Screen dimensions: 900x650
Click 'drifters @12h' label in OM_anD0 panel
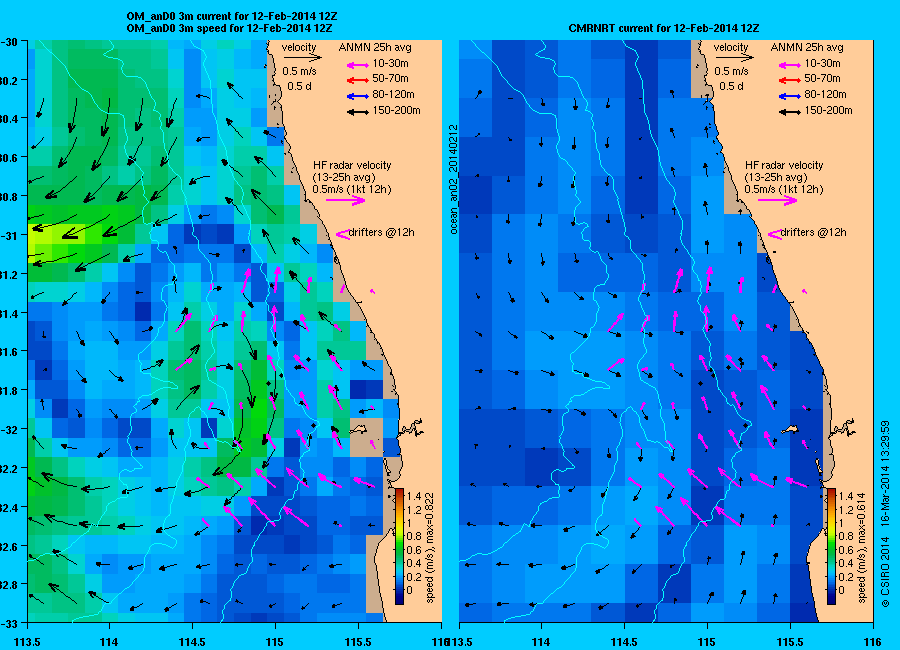click(382, 233)
